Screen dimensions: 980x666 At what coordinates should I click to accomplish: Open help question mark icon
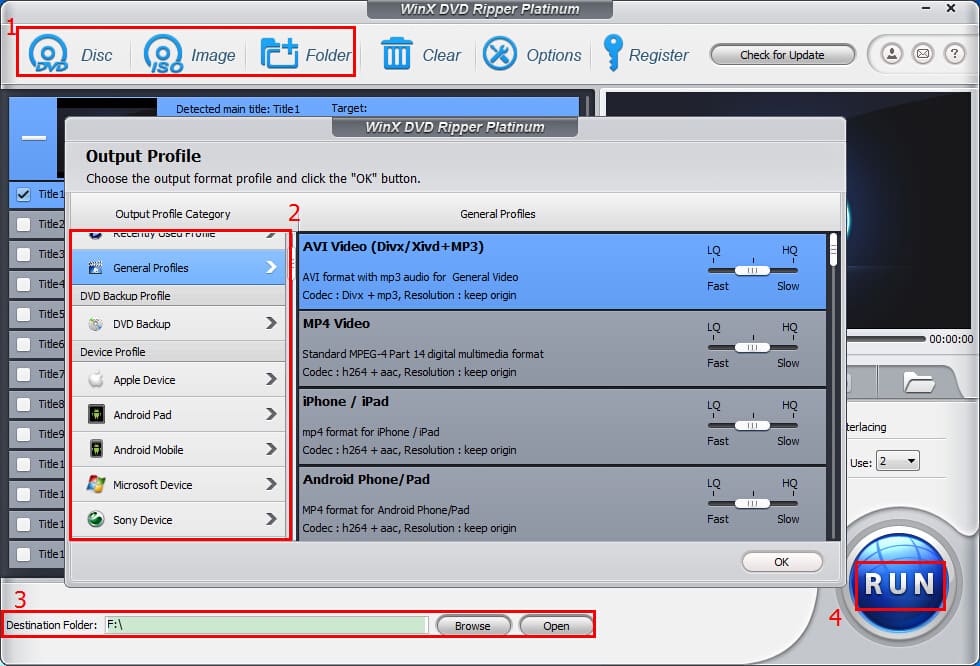click(x=954, y=54)
